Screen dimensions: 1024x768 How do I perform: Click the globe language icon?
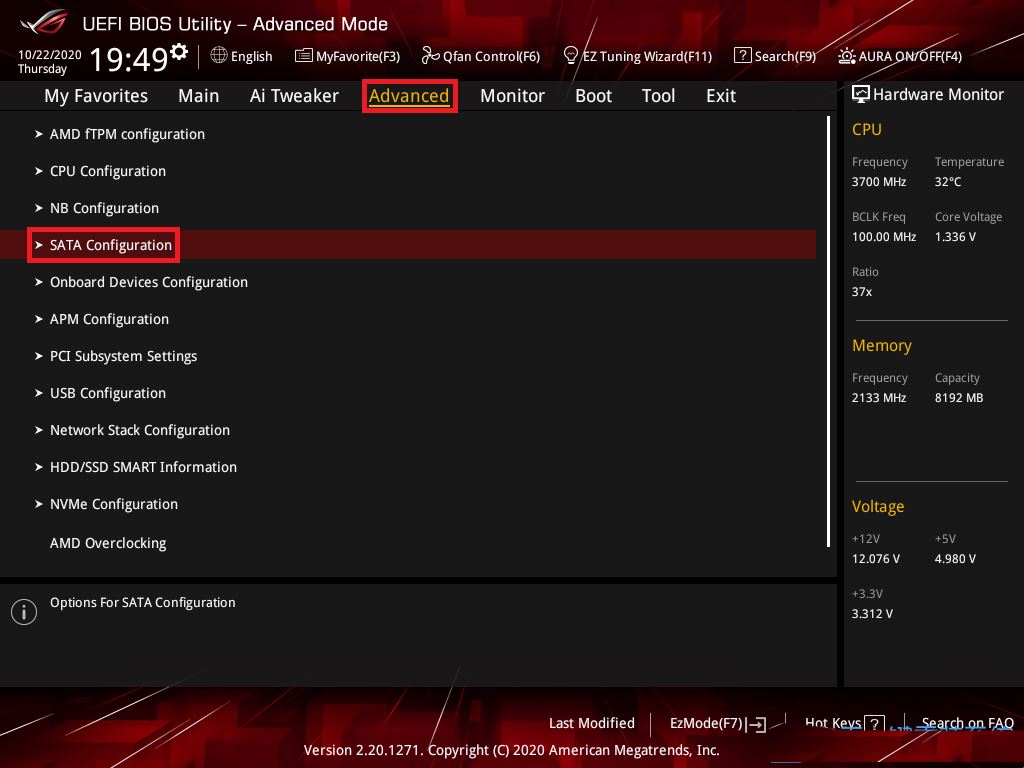pos(219,56)
